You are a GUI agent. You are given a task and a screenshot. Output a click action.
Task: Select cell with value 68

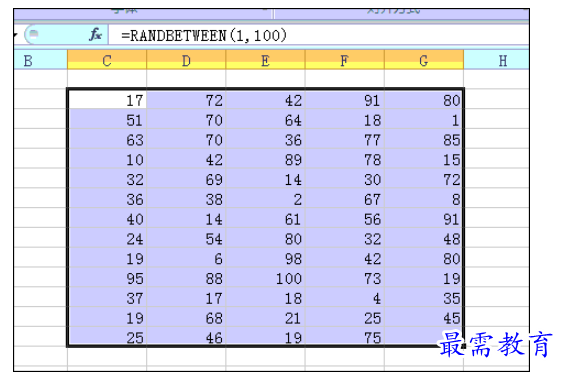click(186, 317)
